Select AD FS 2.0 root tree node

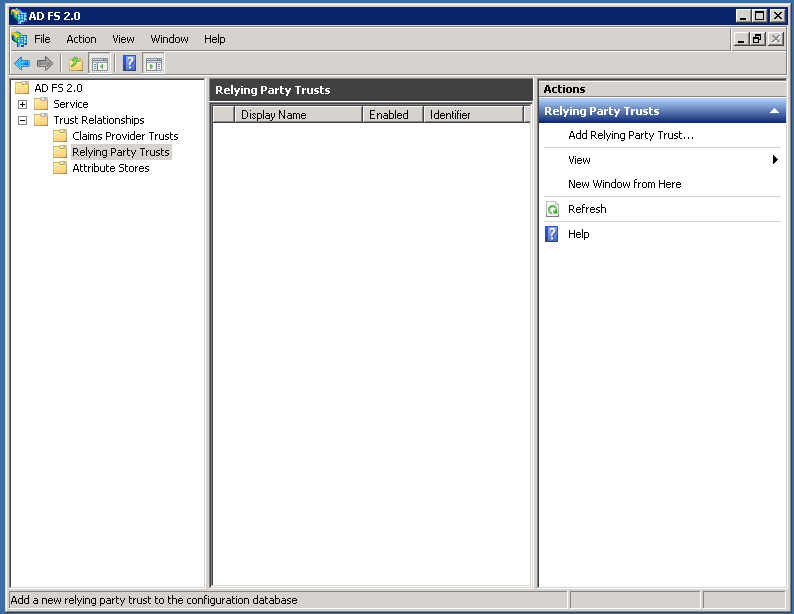point(58,88)
